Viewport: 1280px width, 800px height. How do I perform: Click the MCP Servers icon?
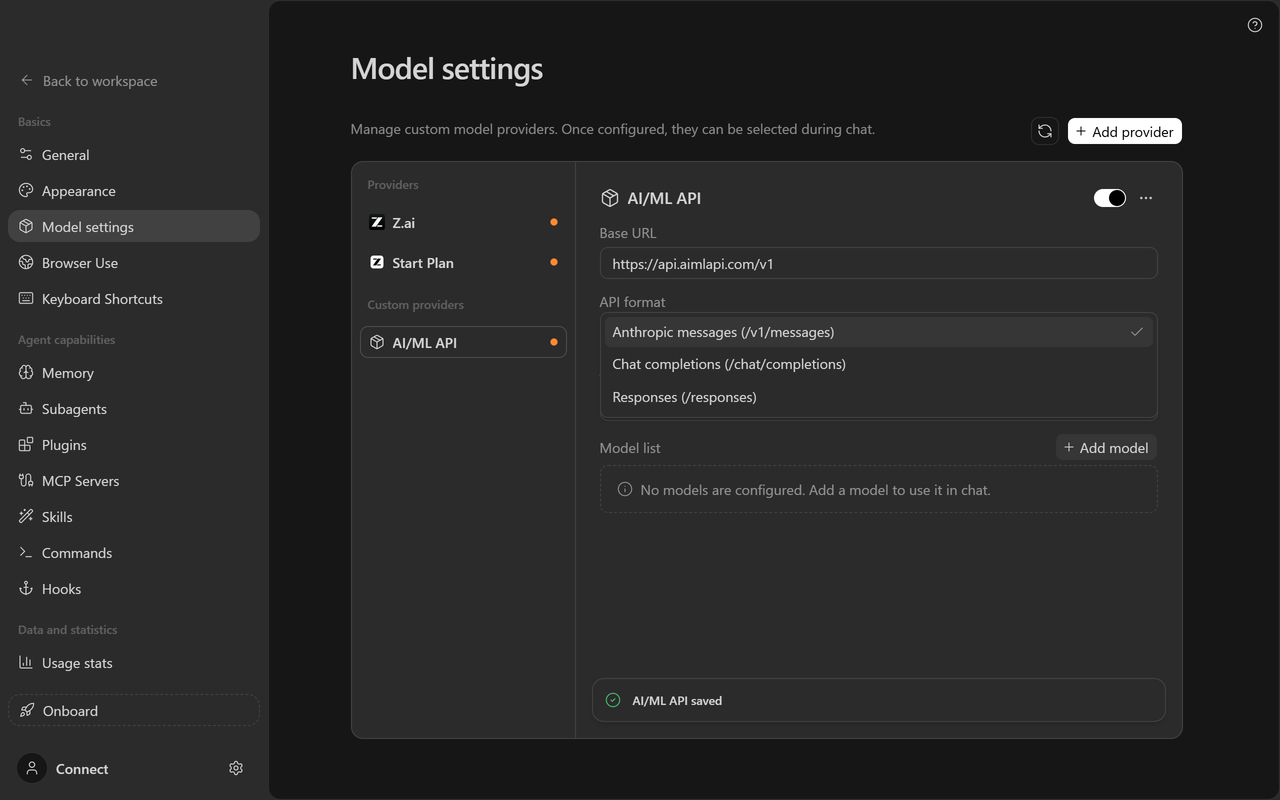click(x=26, y=481)
